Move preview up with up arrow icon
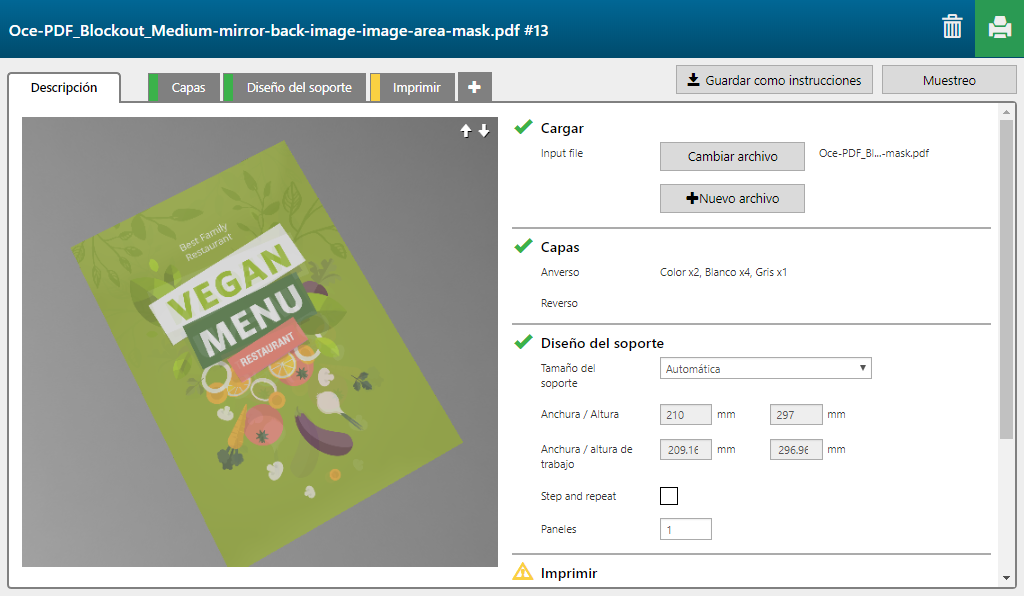Viewport: 1024px width, 596px height. 466,131
